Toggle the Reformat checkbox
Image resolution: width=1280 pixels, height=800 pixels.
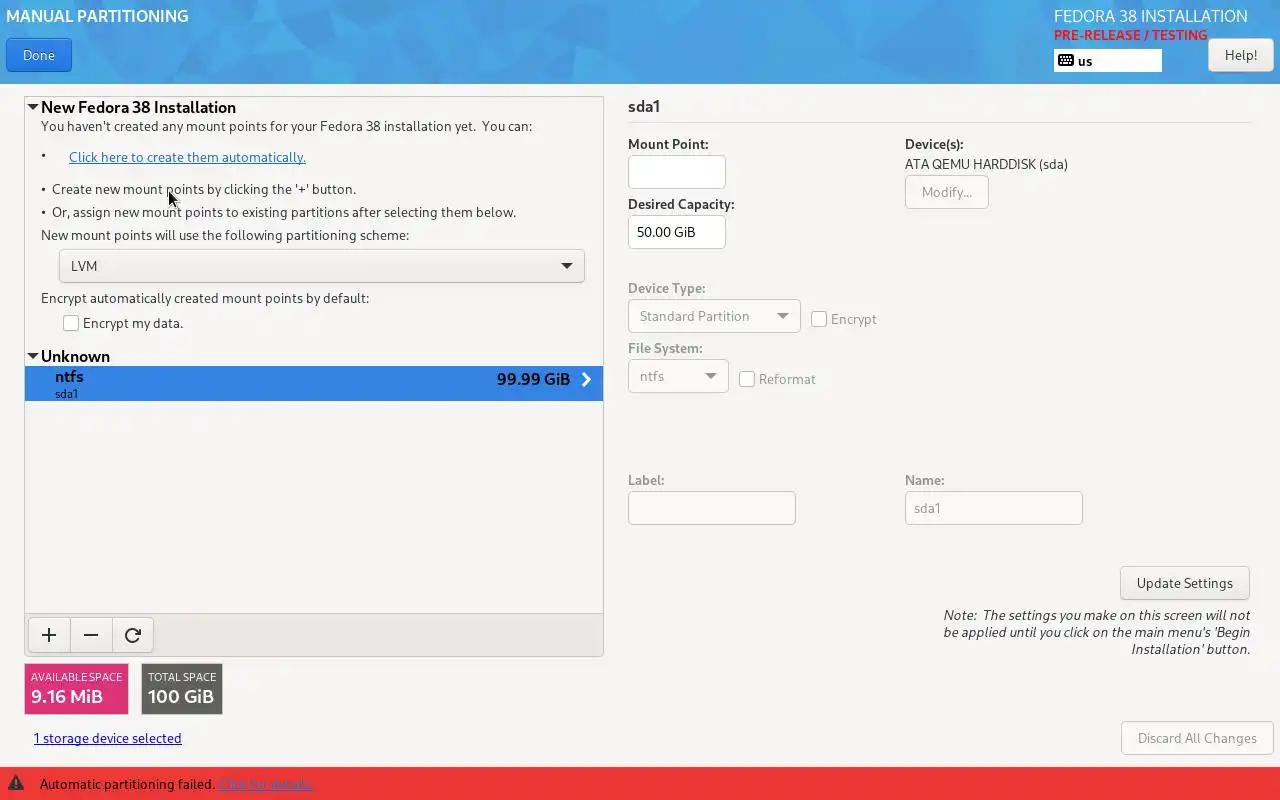coord(747,379)
